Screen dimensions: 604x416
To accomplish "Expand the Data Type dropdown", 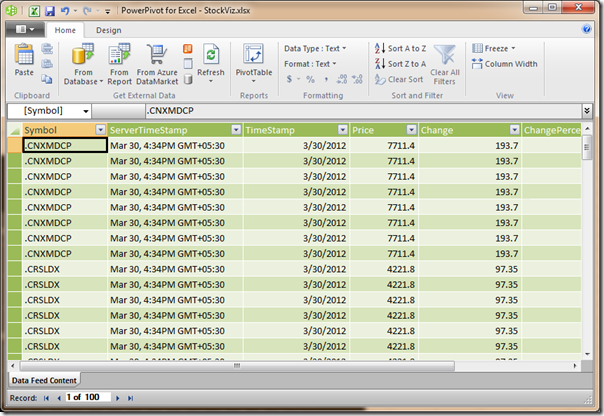I will click(313, 48).
